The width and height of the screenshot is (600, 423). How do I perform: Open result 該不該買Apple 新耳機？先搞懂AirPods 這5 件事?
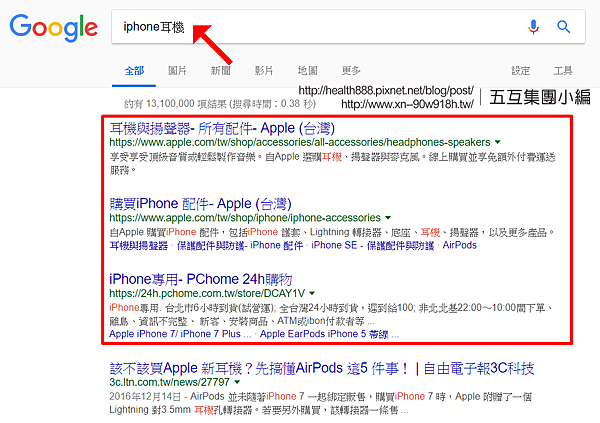[x=321, y=368]
